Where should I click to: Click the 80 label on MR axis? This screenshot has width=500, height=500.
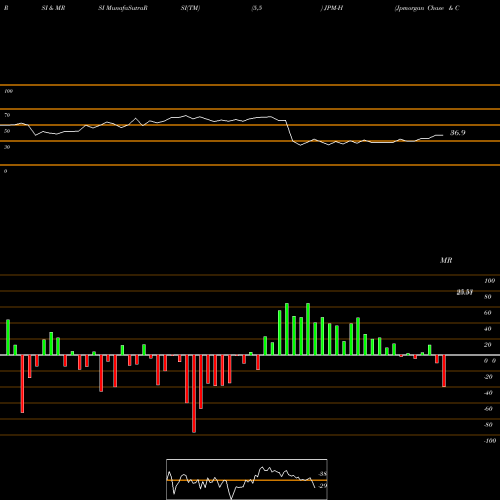click(488, 297)
